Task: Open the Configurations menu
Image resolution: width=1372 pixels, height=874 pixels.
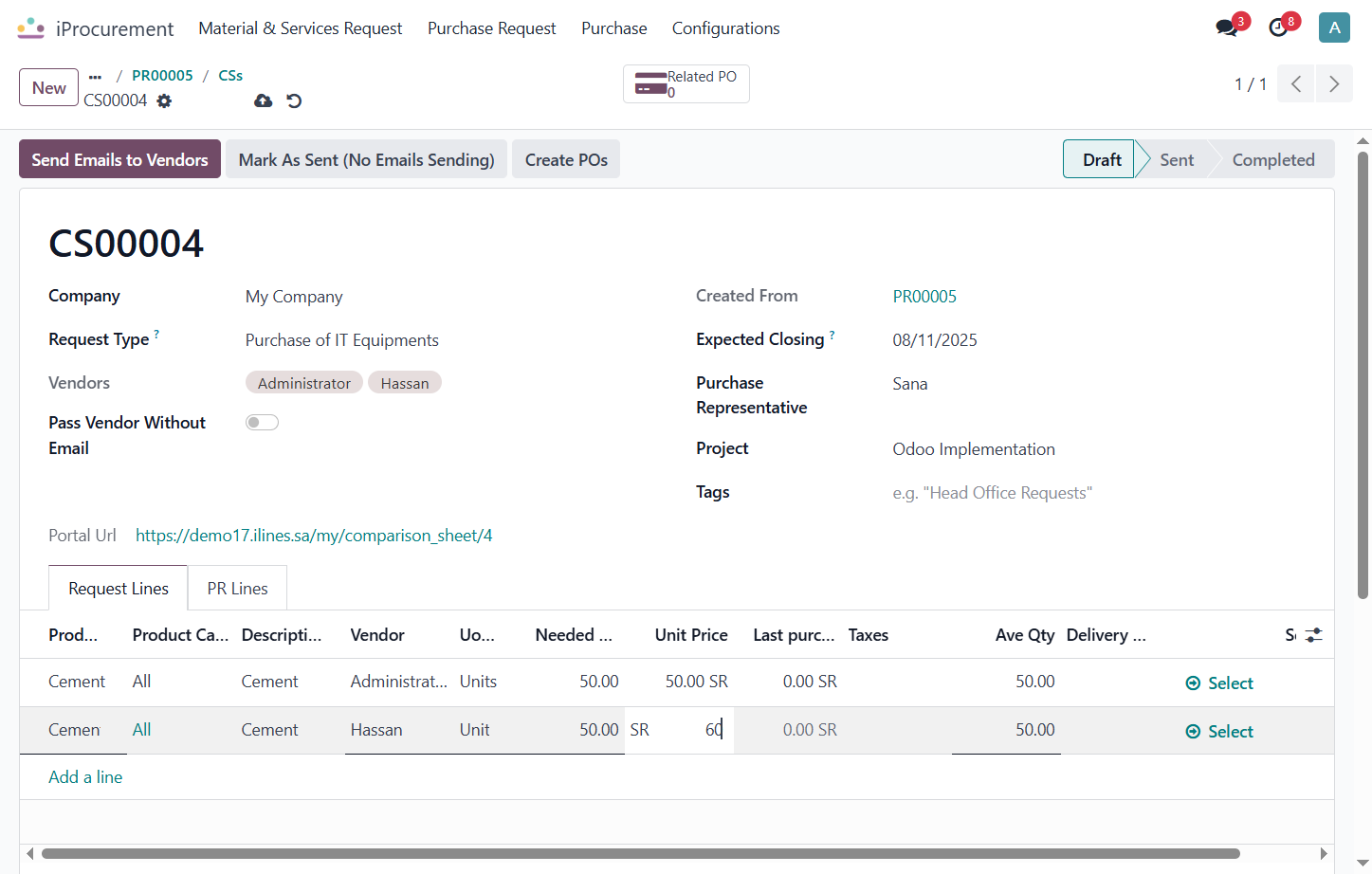Action: [725, 28]
